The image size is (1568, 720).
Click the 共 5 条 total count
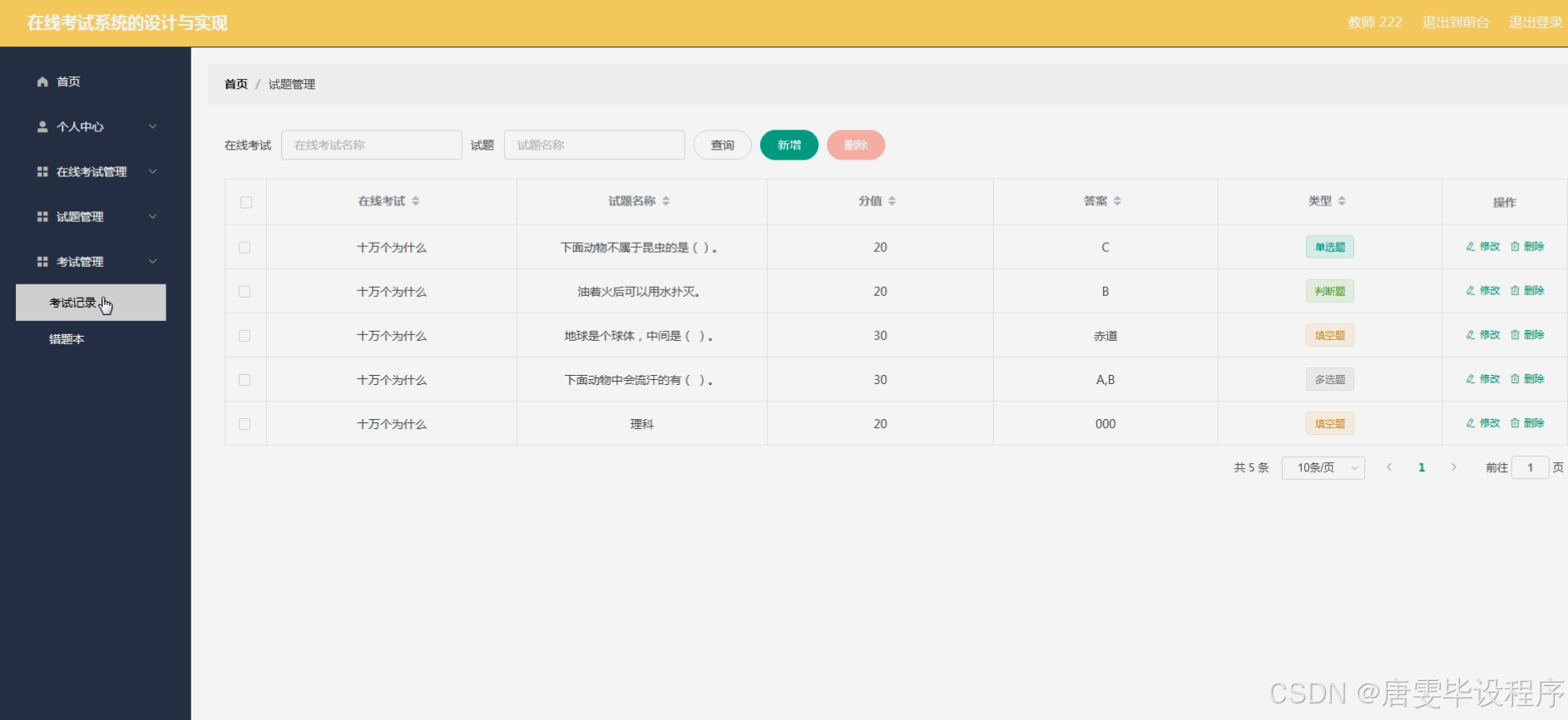pos(1251,467)
